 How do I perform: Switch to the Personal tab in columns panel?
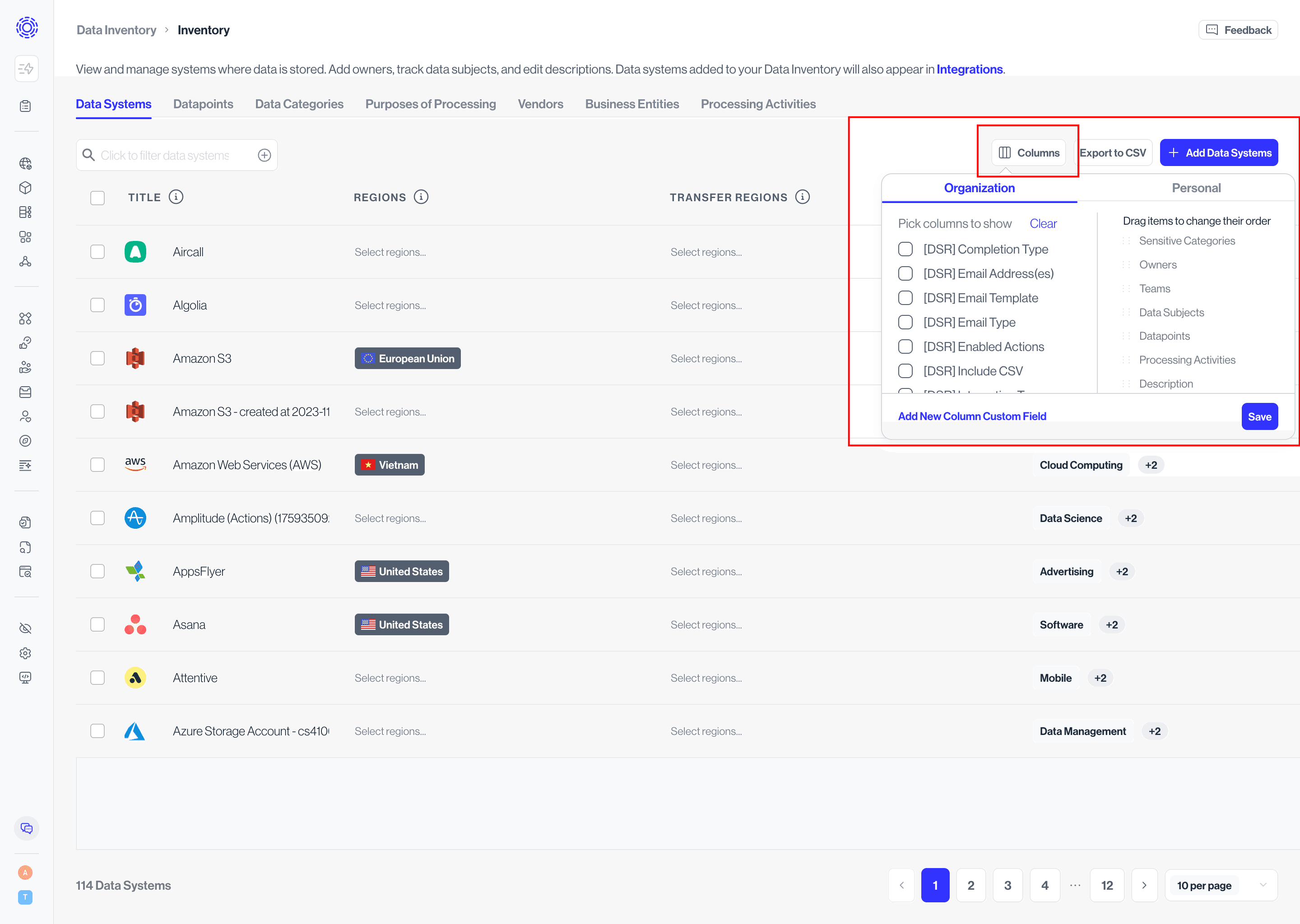point(1197,188)
